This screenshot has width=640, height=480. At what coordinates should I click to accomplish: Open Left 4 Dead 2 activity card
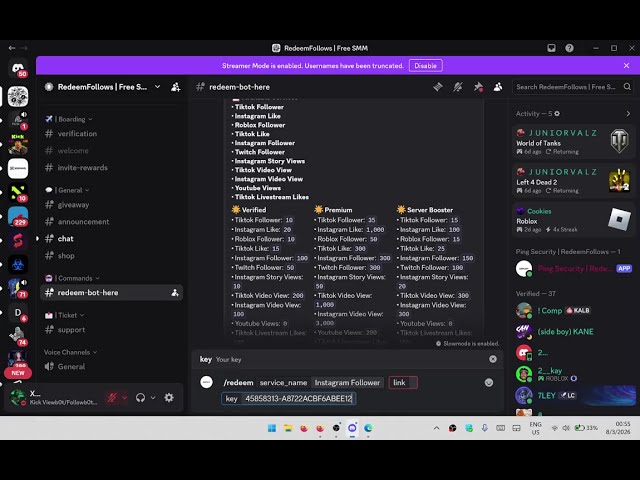[573, 180]
